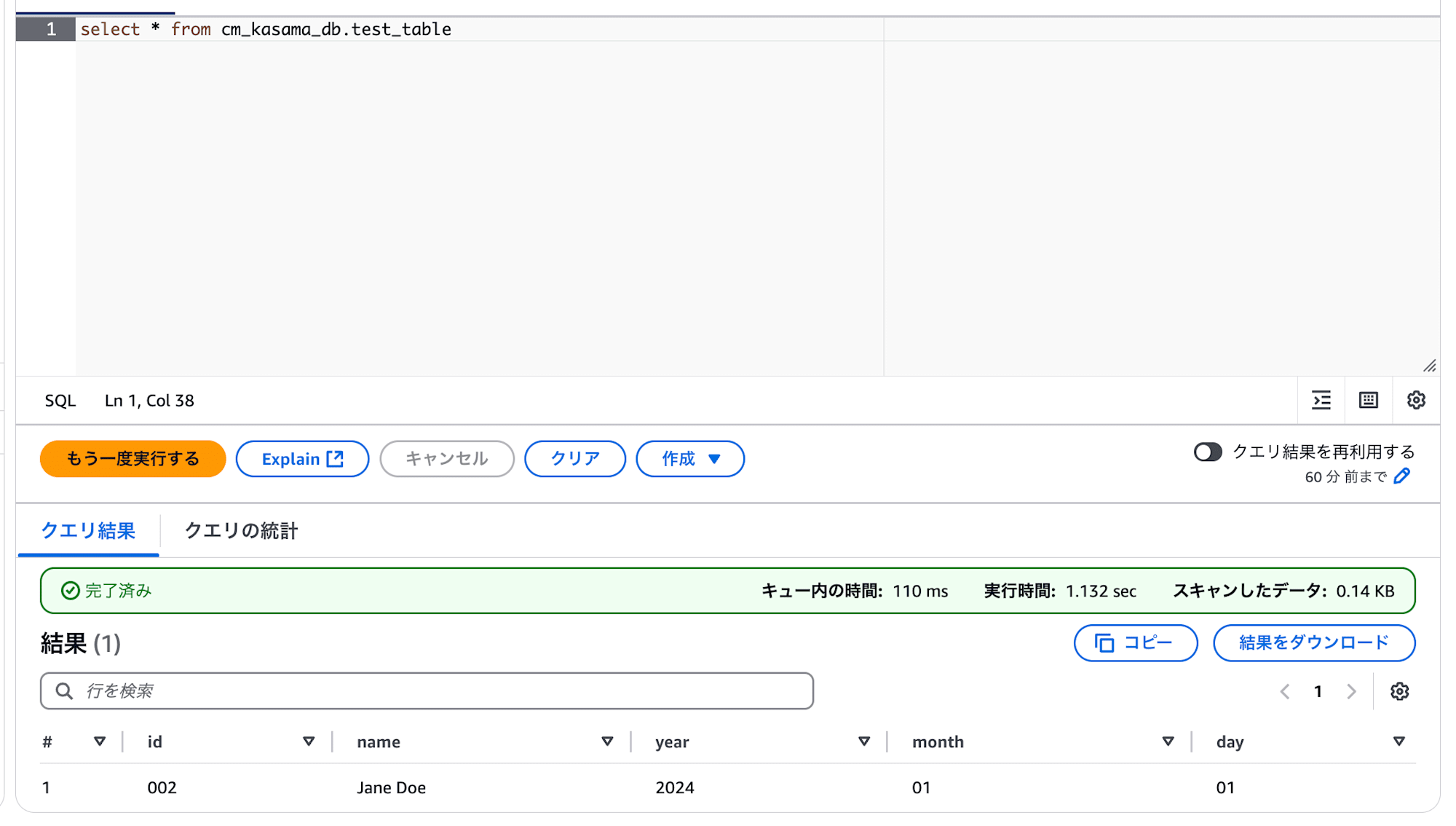Sort by the month column arrow
Image resolution: width=1456 pixels, height=826 pixels.
(1168, 742)
